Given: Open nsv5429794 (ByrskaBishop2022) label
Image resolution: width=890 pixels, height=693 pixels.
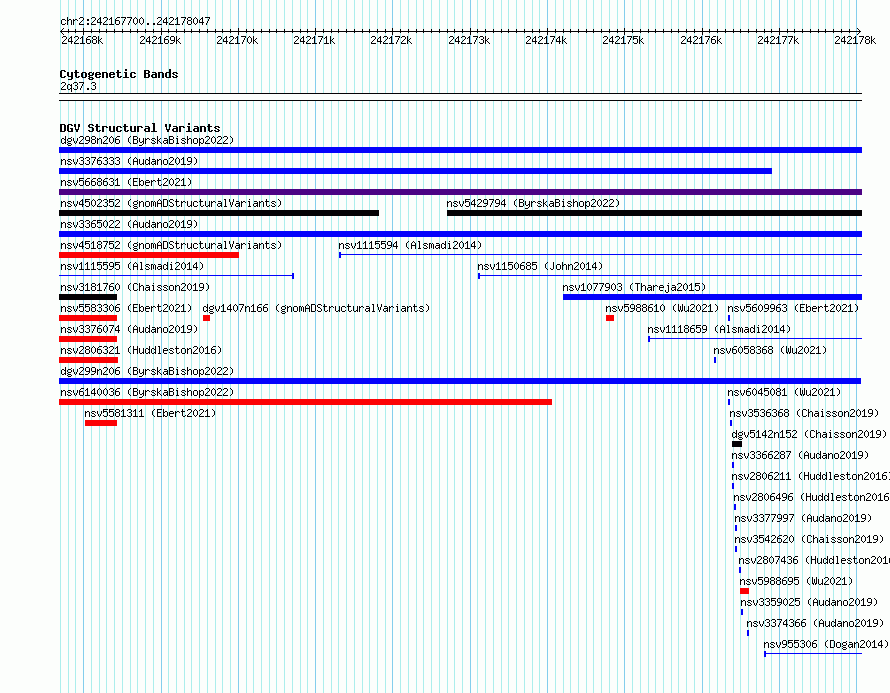Looking at the screenshot, I should click(x=533, y=203).
